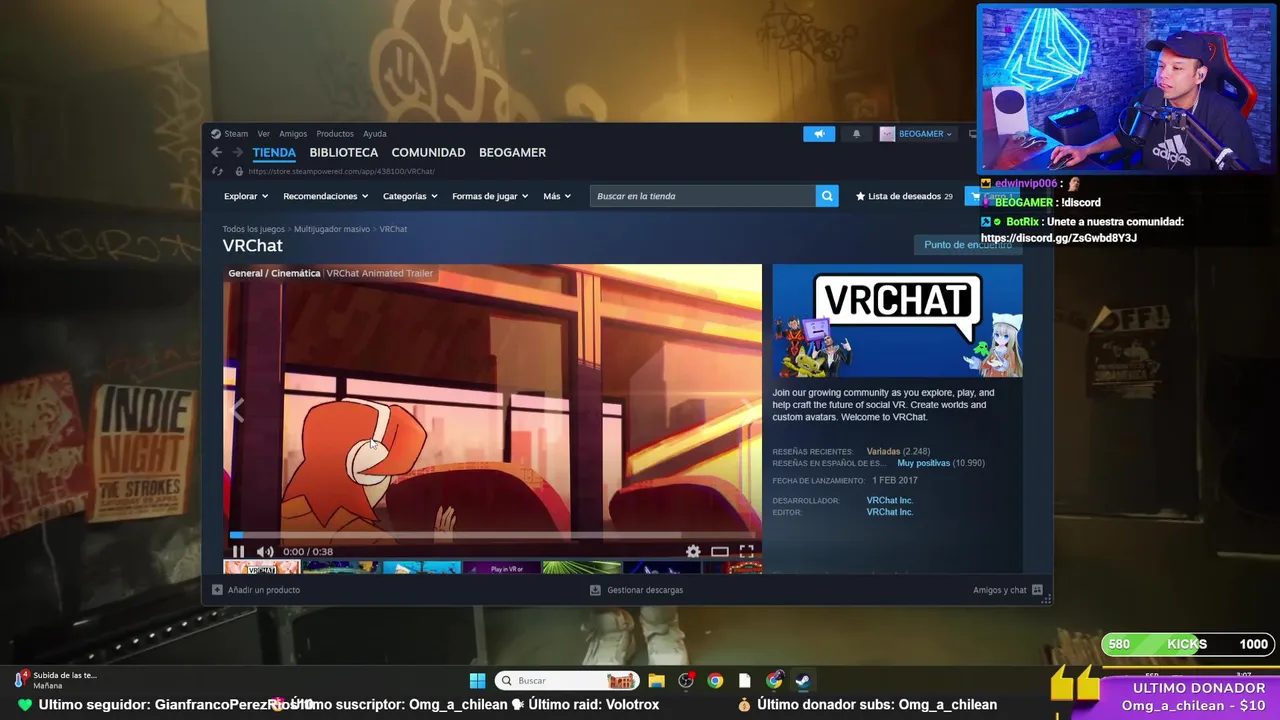The image size is (1280, 720).
Task: Click the VRChat breadcrumb link
Action: [393, 229]
